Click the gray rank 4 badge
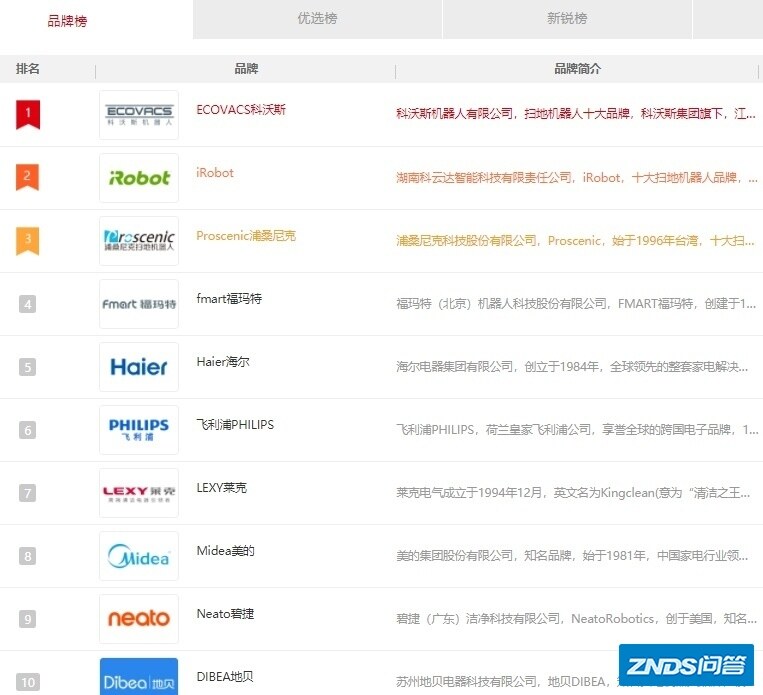 tap(27, 304)
